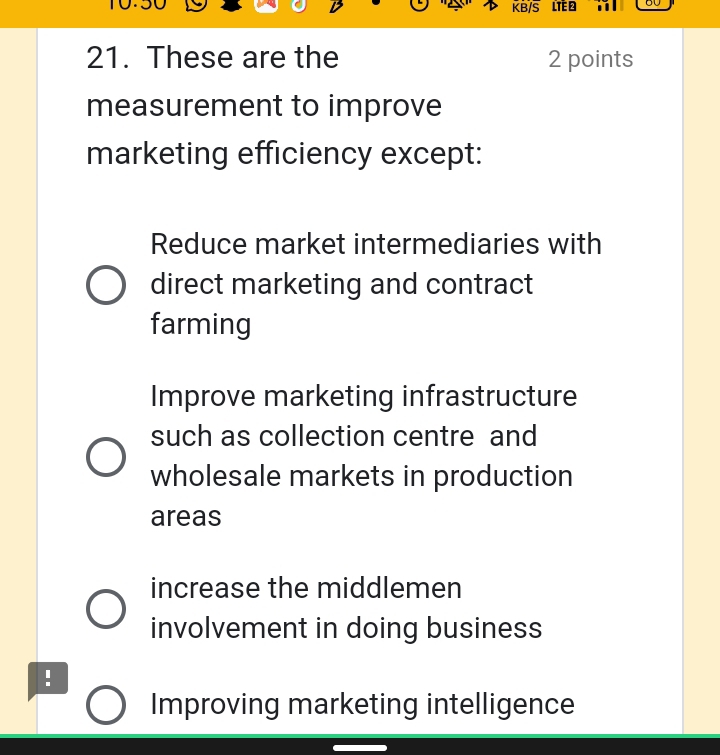Screen dimensions: 720x755
Task: Tap the '2 points' label
Action: (590, 59)
